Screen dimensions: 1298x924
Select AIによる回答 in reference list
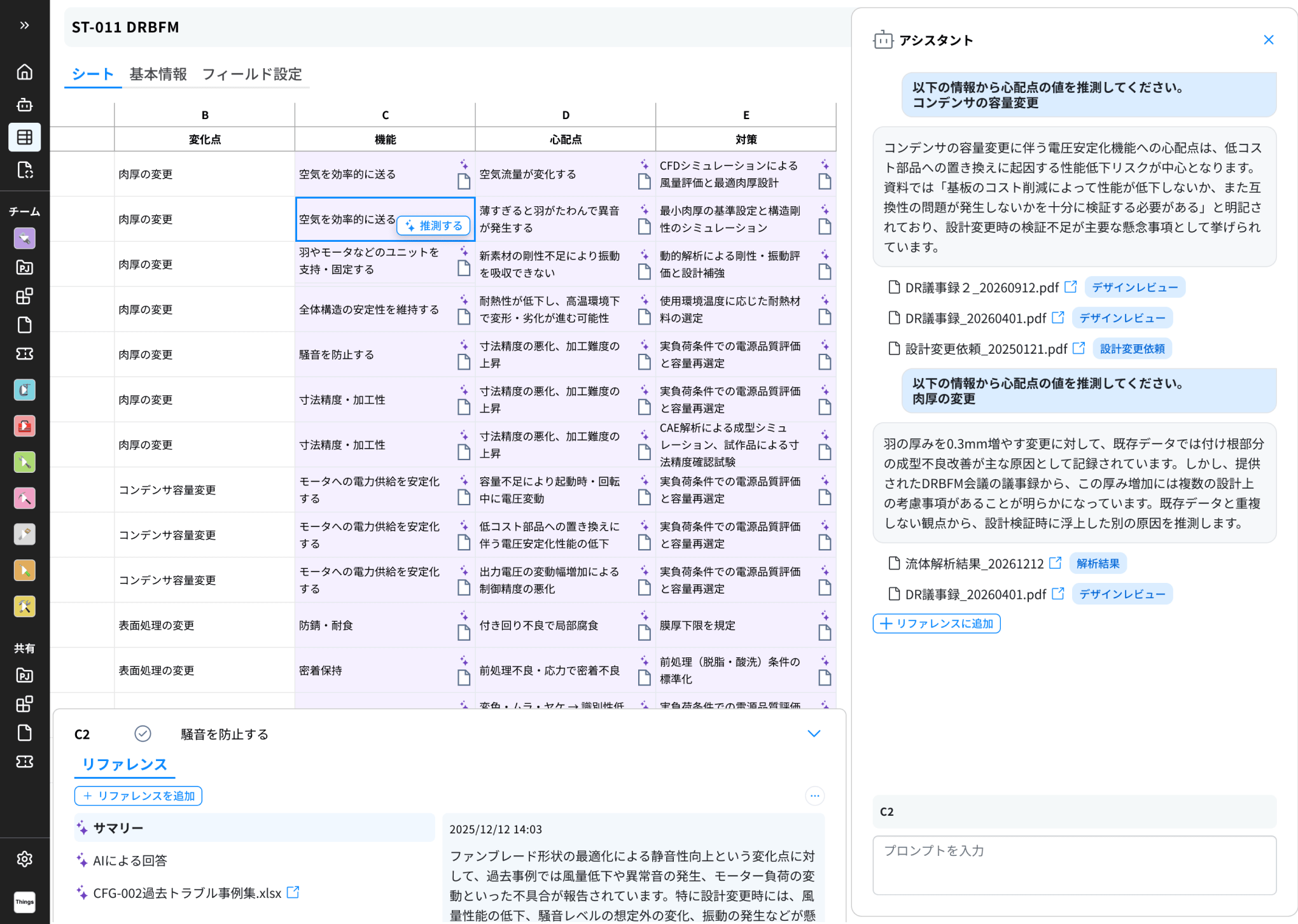130,860
